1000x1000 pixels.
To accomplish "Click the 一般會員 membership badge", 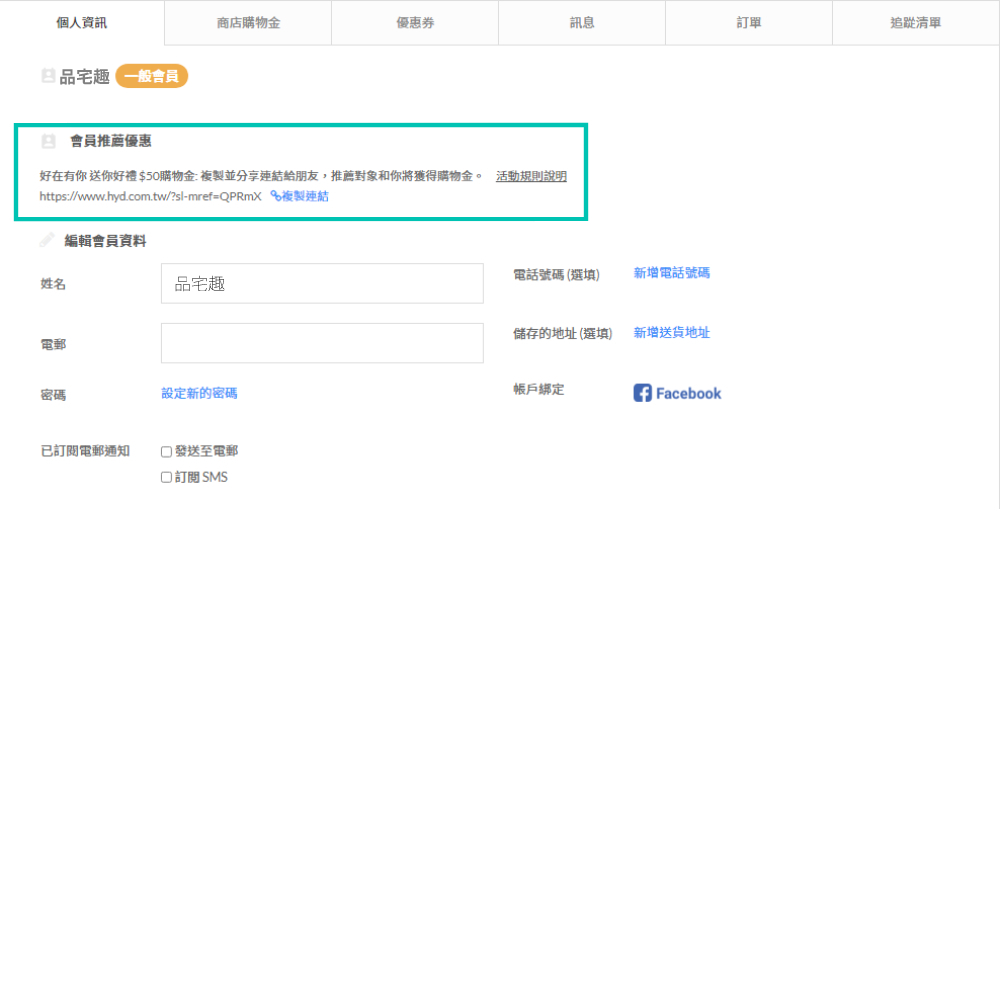I will tap(152, 76).
